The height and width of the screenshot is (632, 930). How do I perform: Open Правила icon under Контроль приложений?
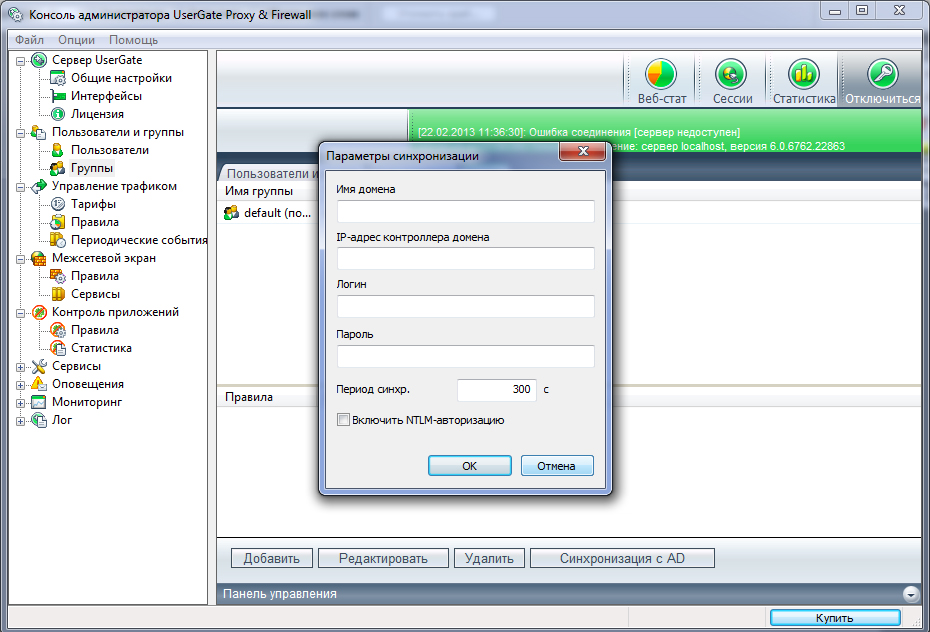click(x=58, y=330)
